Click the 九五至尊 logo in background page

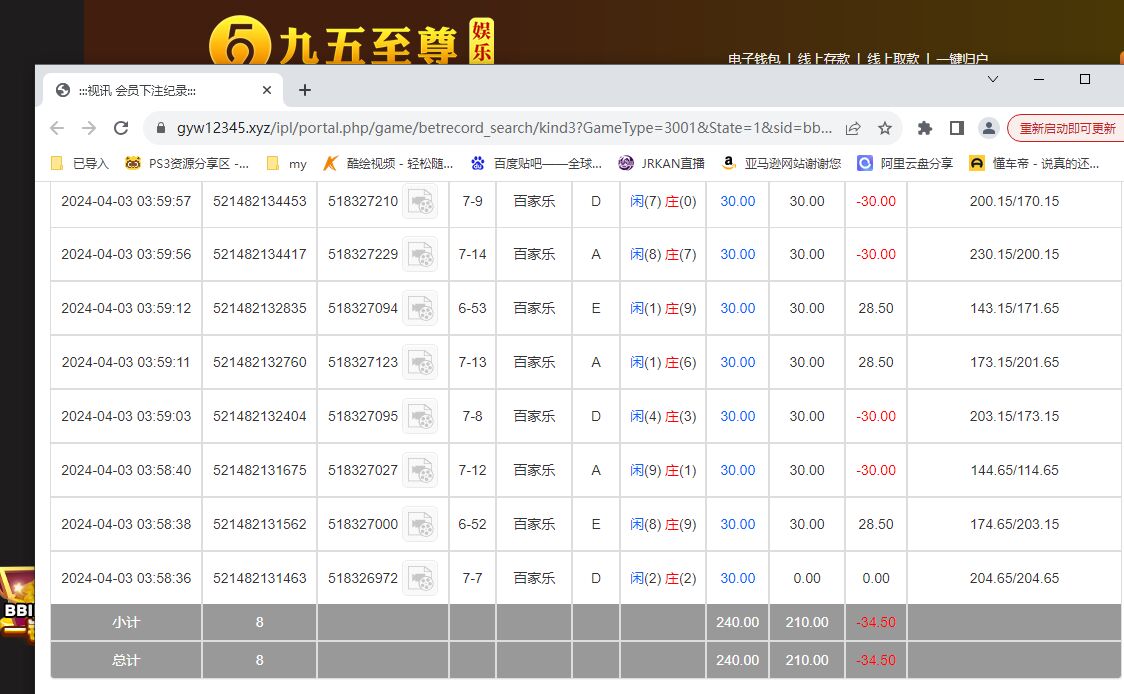pos(351,42)
